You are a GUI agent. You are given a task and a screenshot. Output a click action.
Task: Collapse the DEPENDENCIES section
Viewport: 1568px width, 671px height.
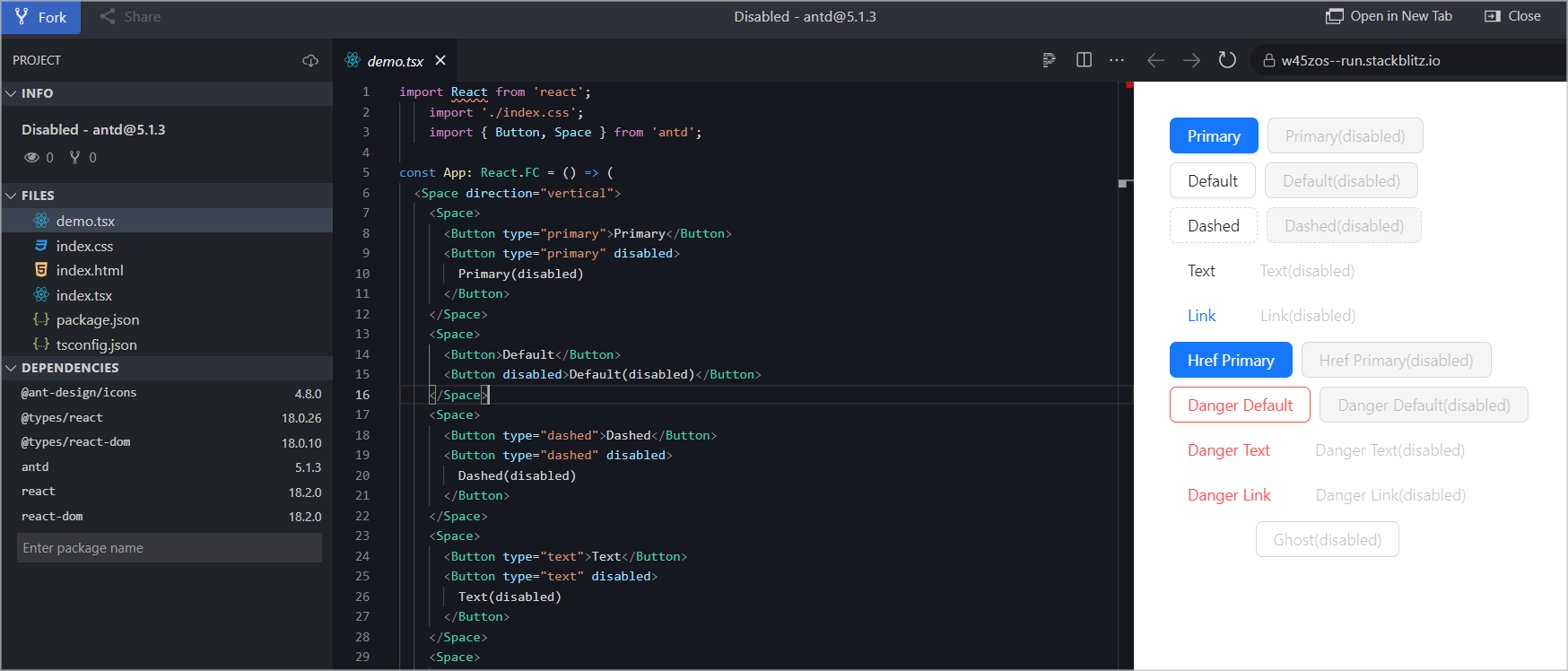[167, 368]
